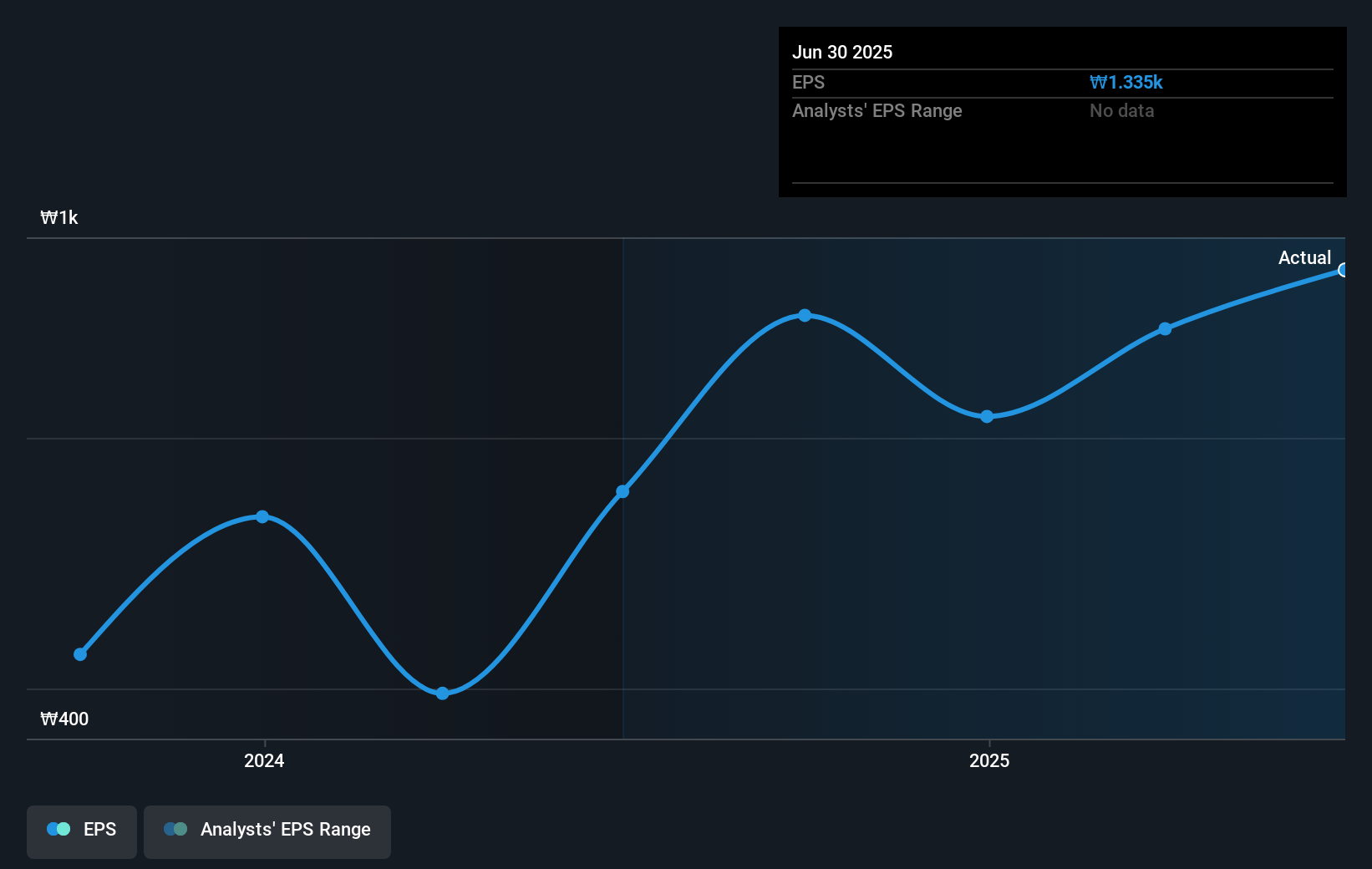This screenshot has height=869, width=1372.
Task: Select the lowest EPS data point in the dip
Action: 442,693
